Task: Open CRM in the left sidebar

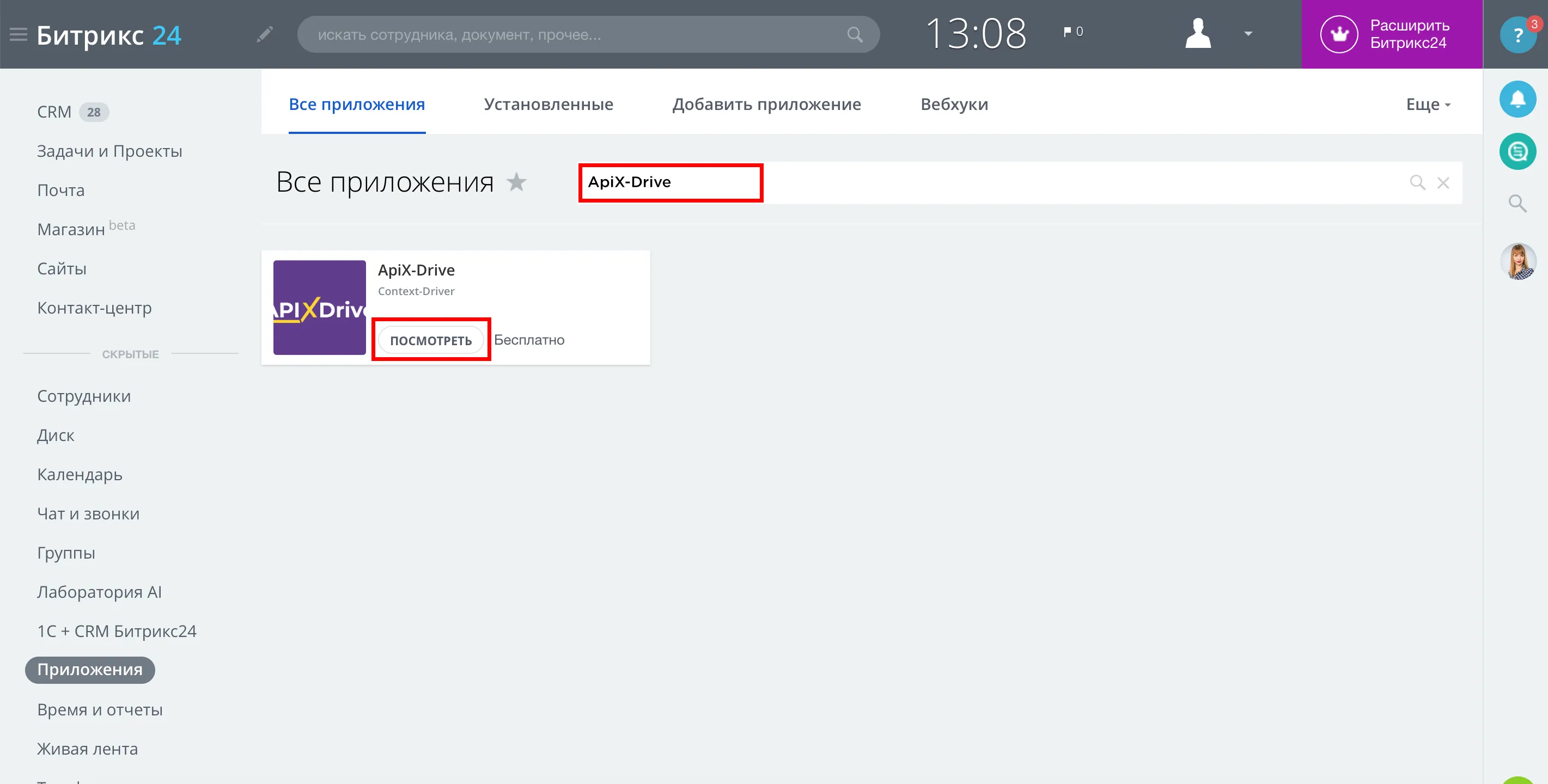Action: 54,112
